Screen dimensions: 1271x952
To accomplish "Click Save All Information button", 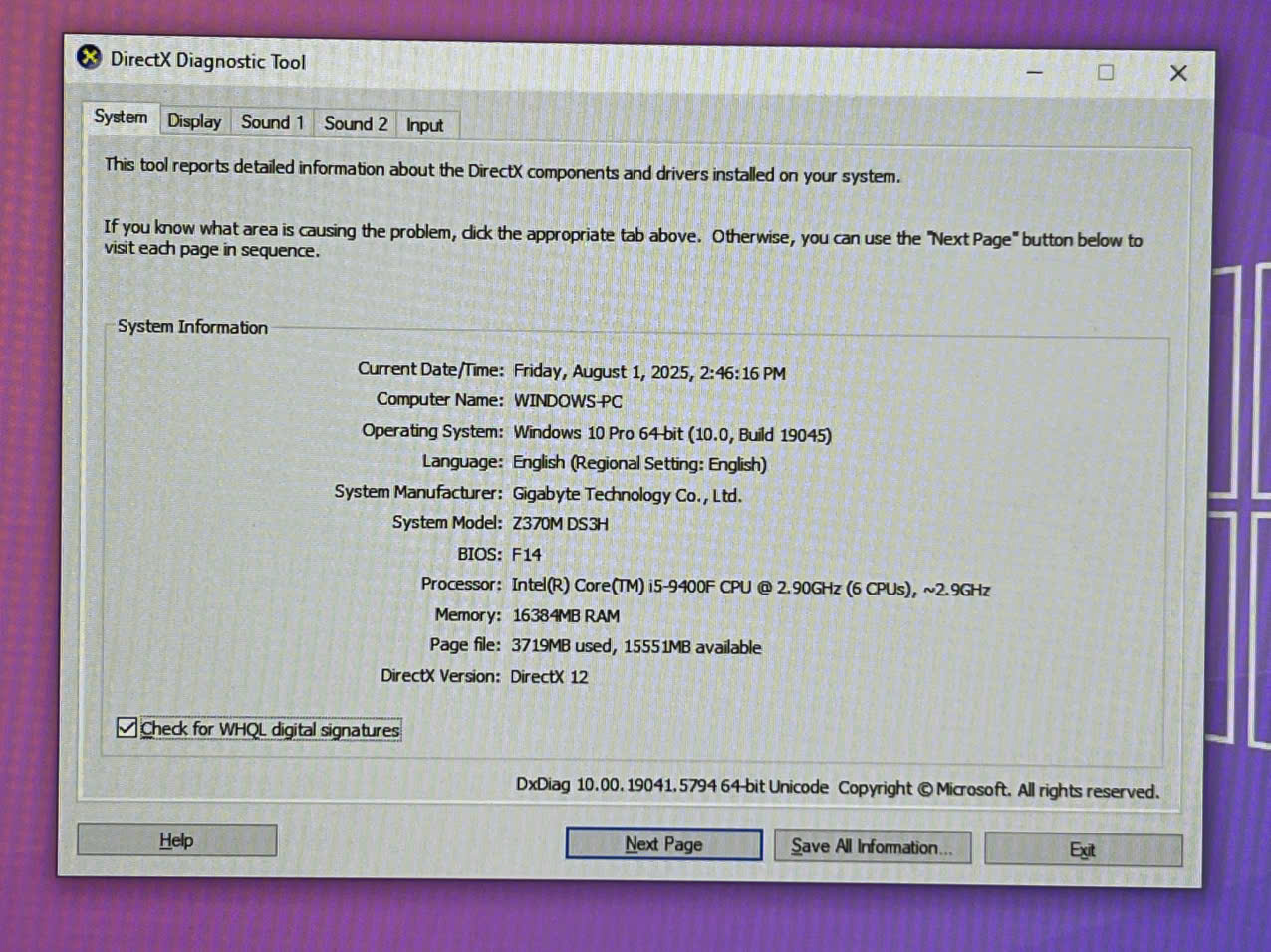I will (872, 847).
